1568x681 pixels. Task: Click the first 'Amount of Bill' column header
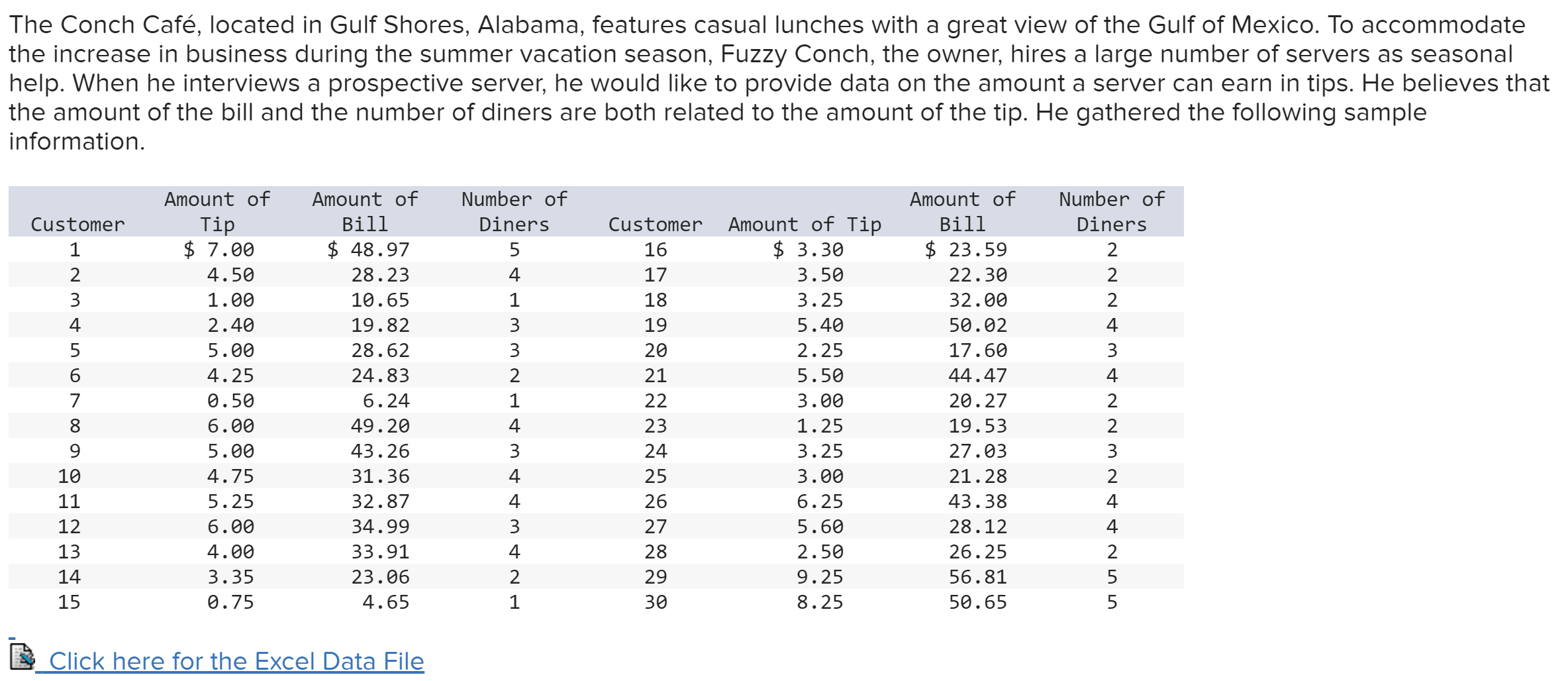[x=365, y=212]
